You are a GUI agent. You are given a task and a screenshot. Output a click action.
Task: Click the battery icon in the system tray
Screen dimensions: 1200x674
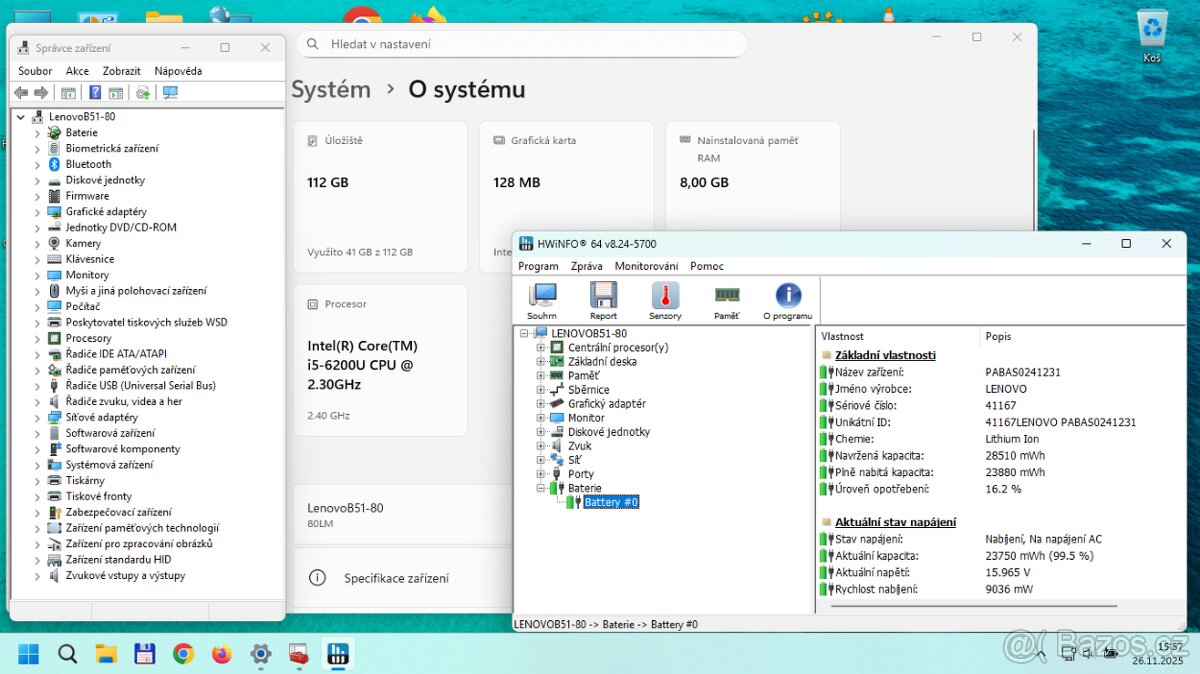(x=1110, y=652)
